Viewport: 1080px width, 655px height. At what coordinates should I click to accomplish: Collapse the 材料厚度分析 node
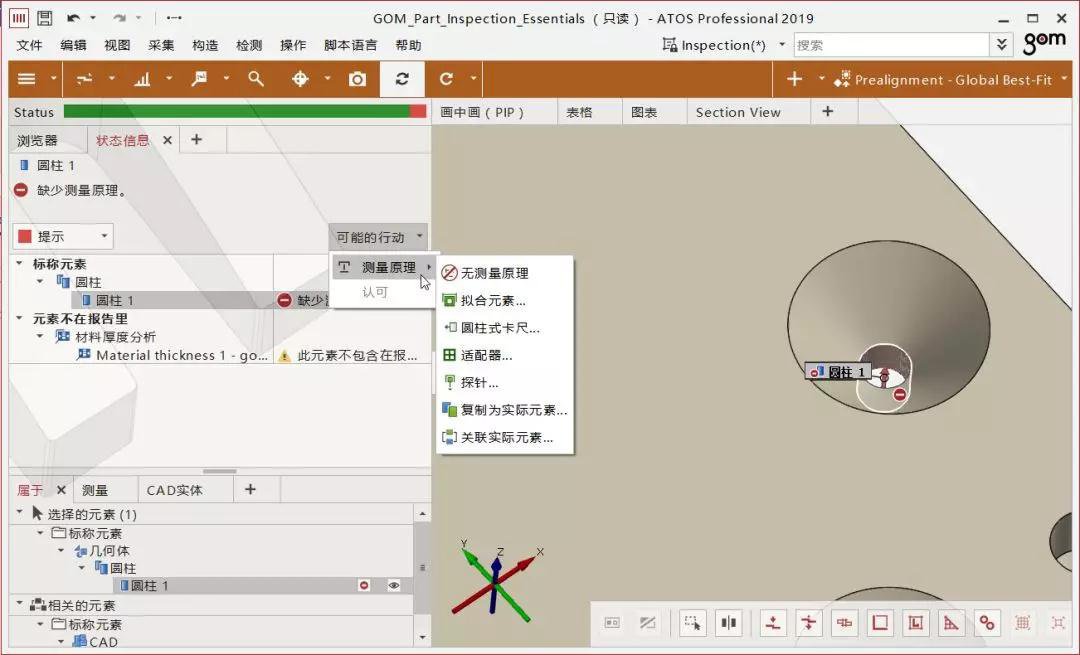[40, 337]
